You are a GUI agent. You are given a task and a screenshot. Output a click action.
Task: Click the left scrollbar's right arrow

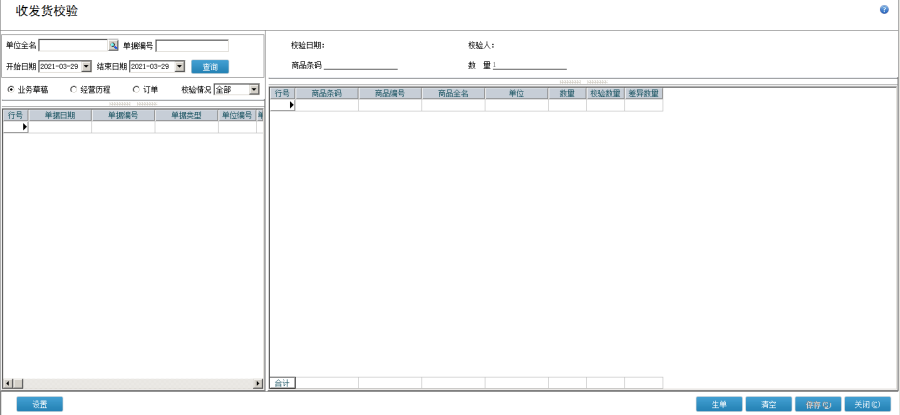[x=258, y=383]
